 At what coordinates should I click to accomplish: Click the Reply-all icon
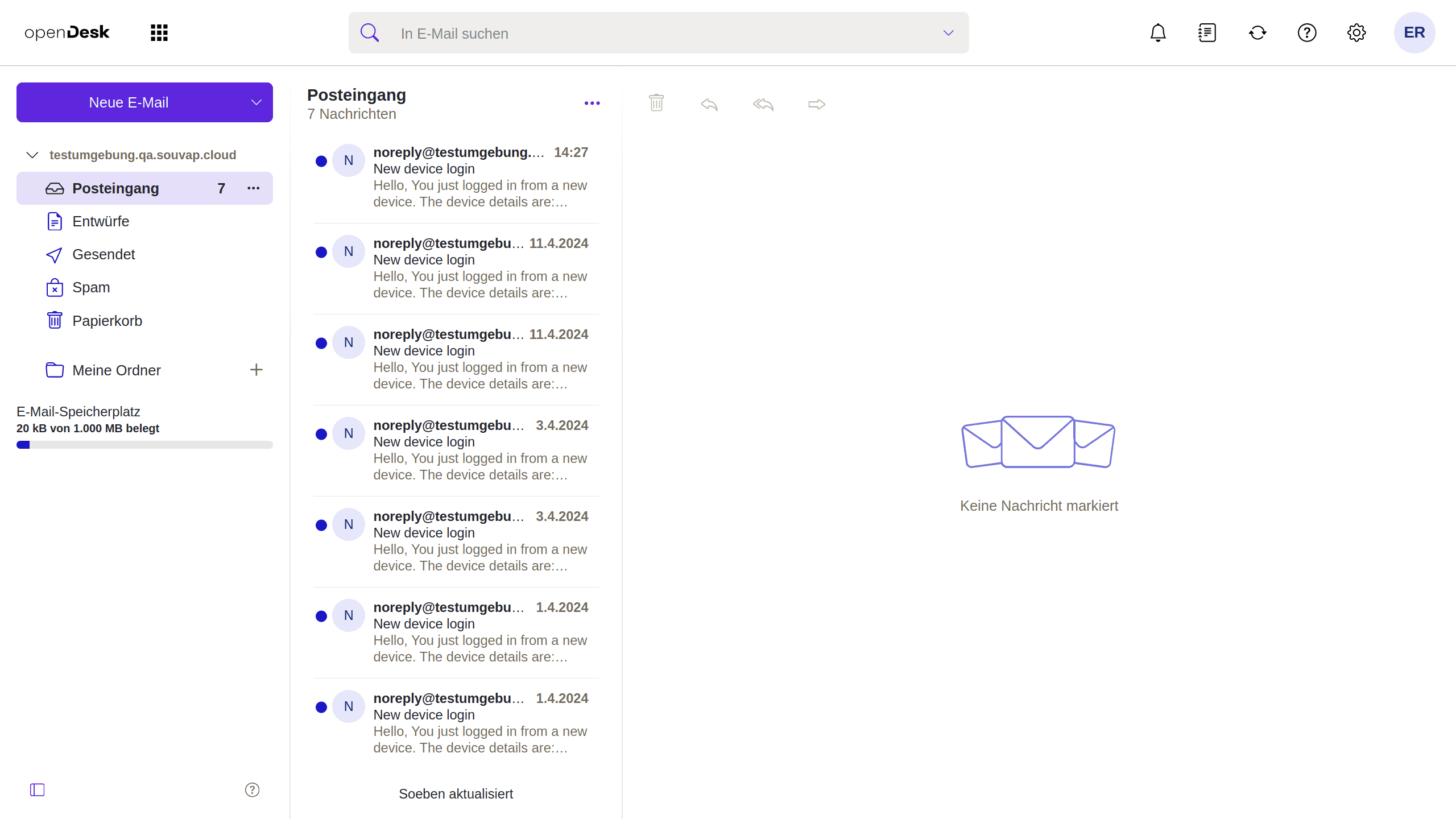(763, 104)
